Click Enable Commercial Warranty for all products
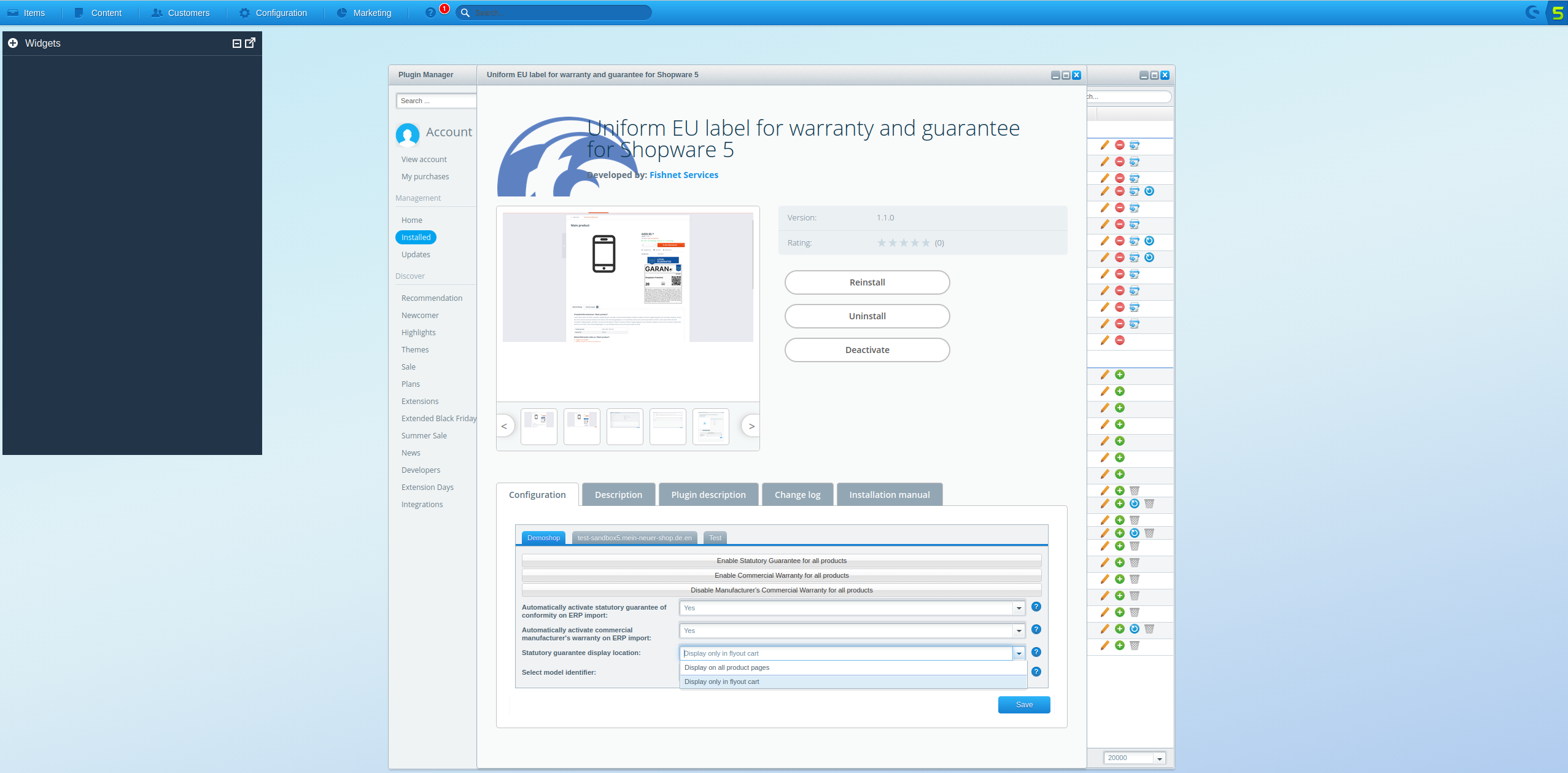The image size is (1568, 773). pos(782,575)
